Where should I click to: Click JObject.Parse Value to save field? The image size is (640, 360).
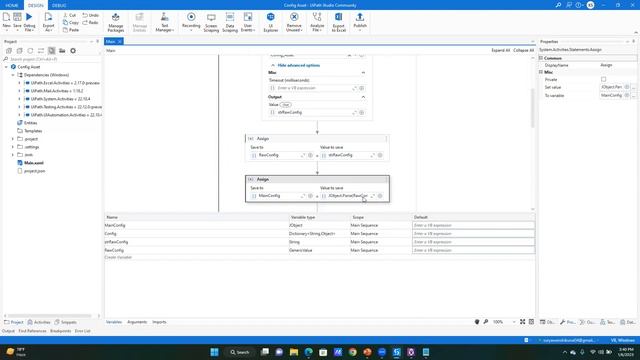pyautogui.click(x=349, y=196)
